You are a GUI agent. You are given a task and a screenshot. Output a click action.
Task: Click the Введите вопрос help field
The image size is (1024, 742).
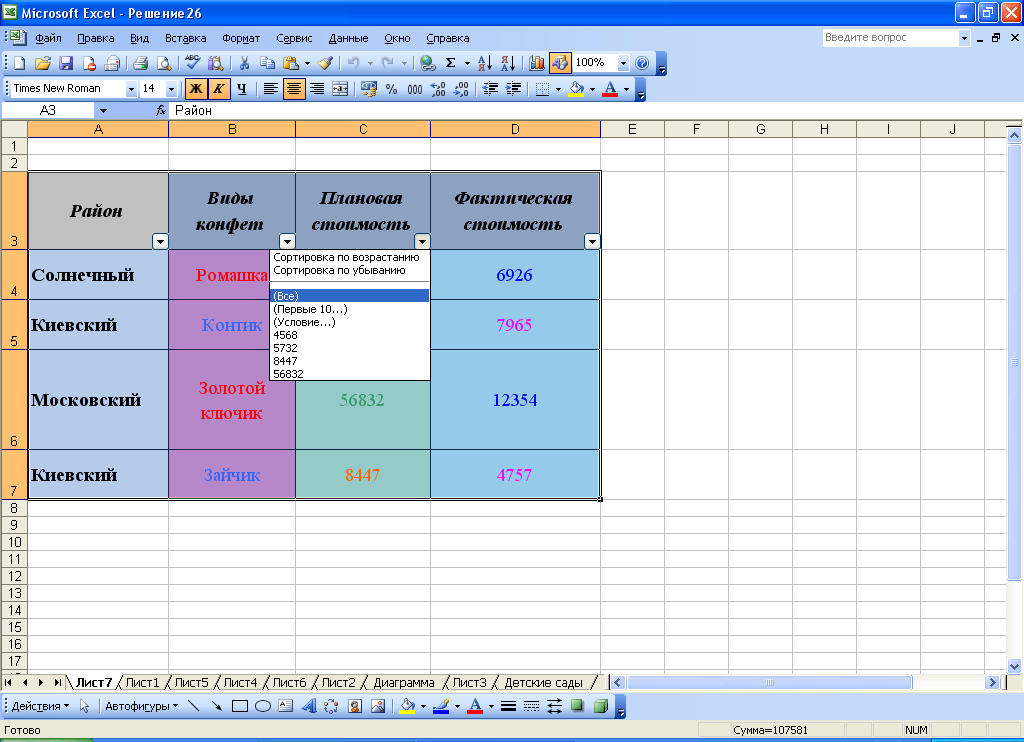890,38
